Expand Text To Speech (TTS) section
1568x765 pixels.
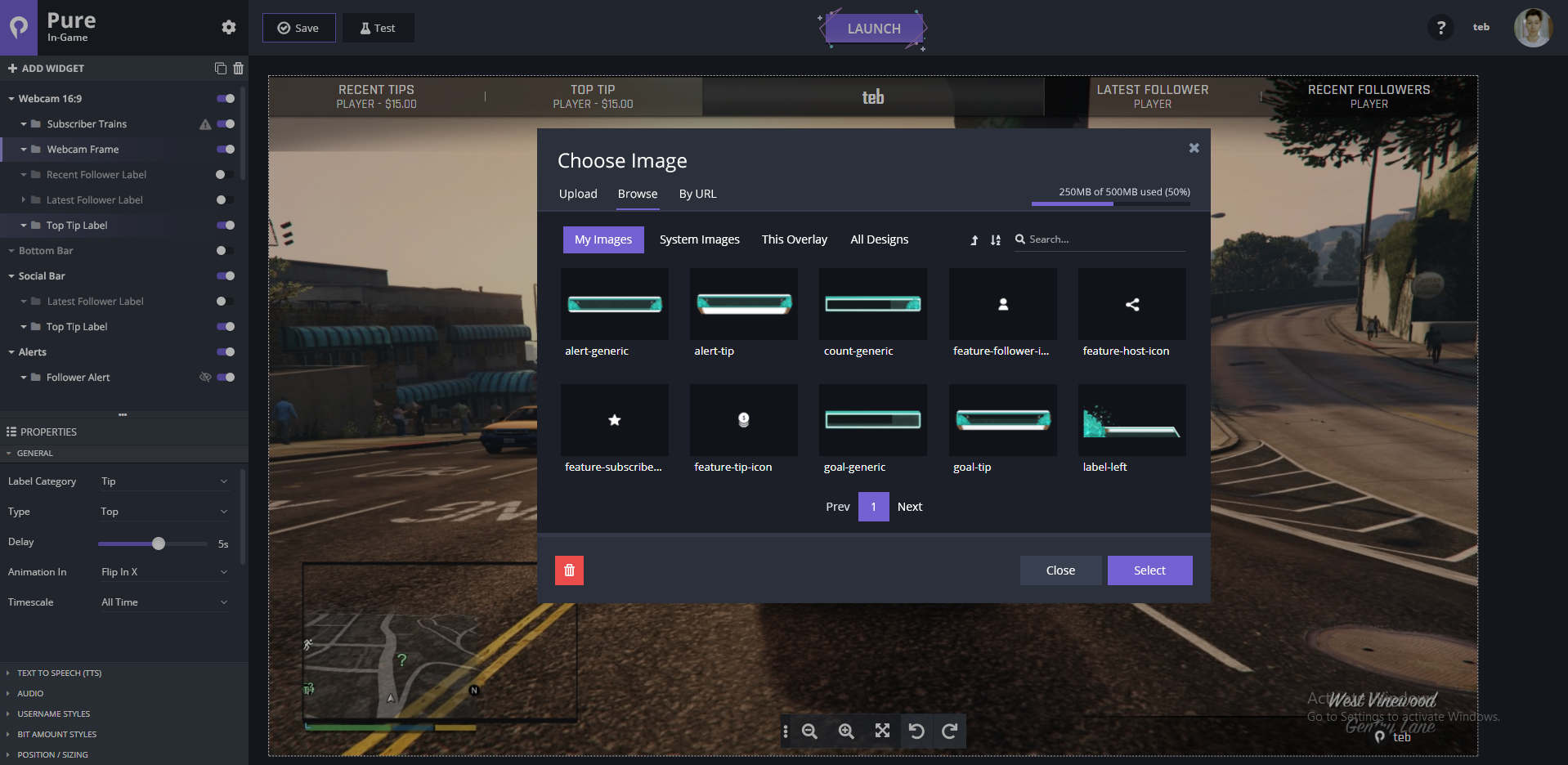pyautogui.click(x=60, y=673)
